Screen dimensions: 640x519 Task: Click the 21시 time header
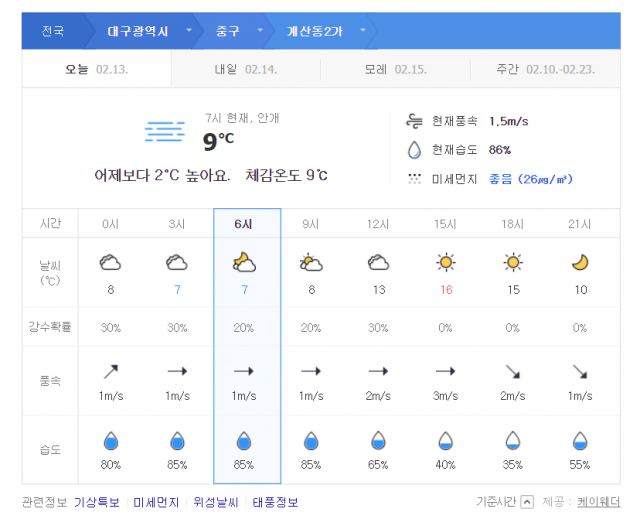580,224
